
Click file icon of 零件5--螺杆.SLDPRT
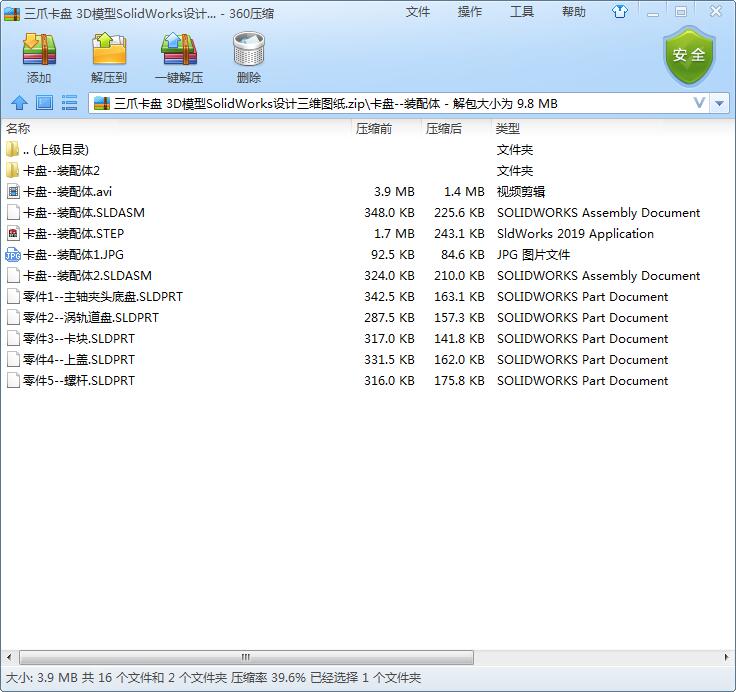click(x=13, y=380)
